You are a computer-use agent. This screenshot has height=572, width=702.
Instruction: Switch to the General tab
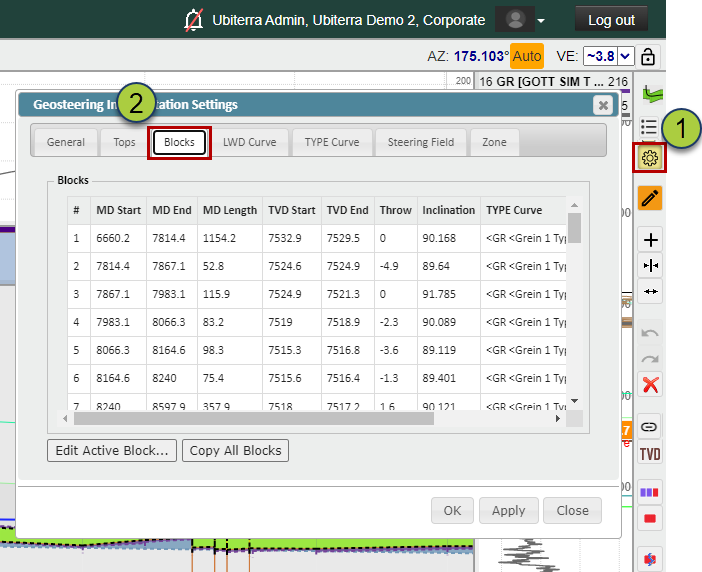(66, 142)
